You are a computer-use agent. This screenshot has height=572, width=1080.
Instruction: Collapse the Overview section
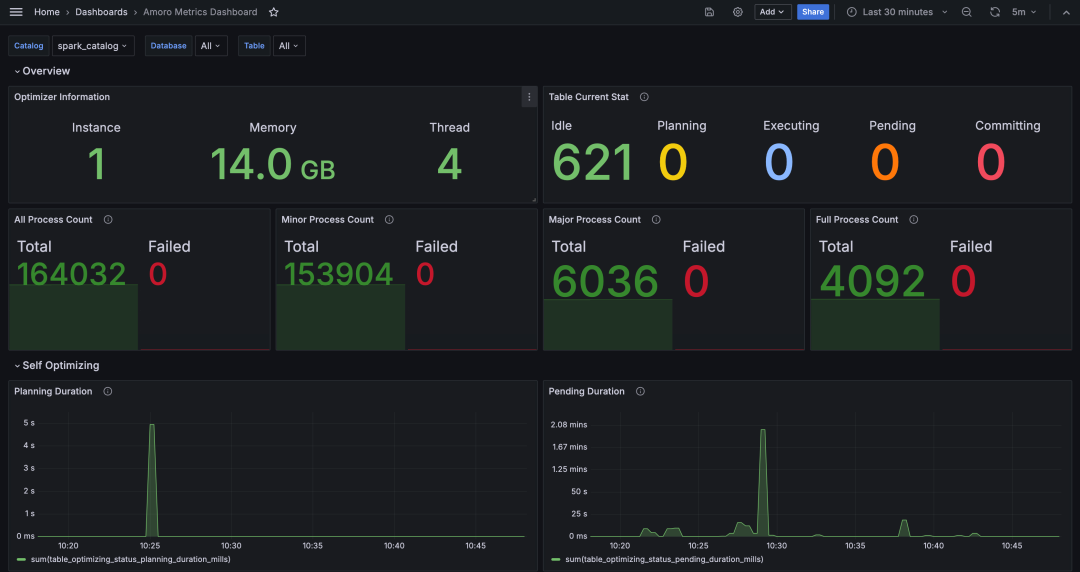pyautogui.click(x=42, y=71)
